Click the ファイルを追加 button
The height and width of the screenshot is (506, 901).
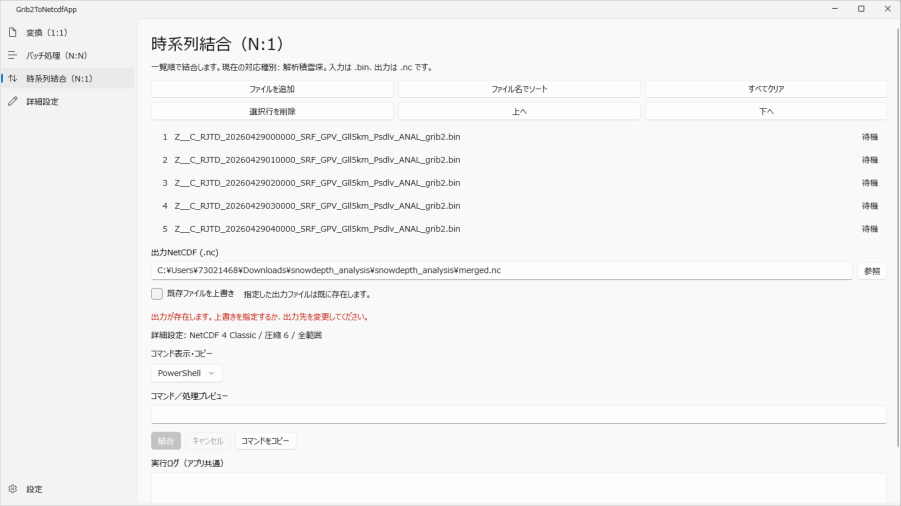tap(272, 89)
